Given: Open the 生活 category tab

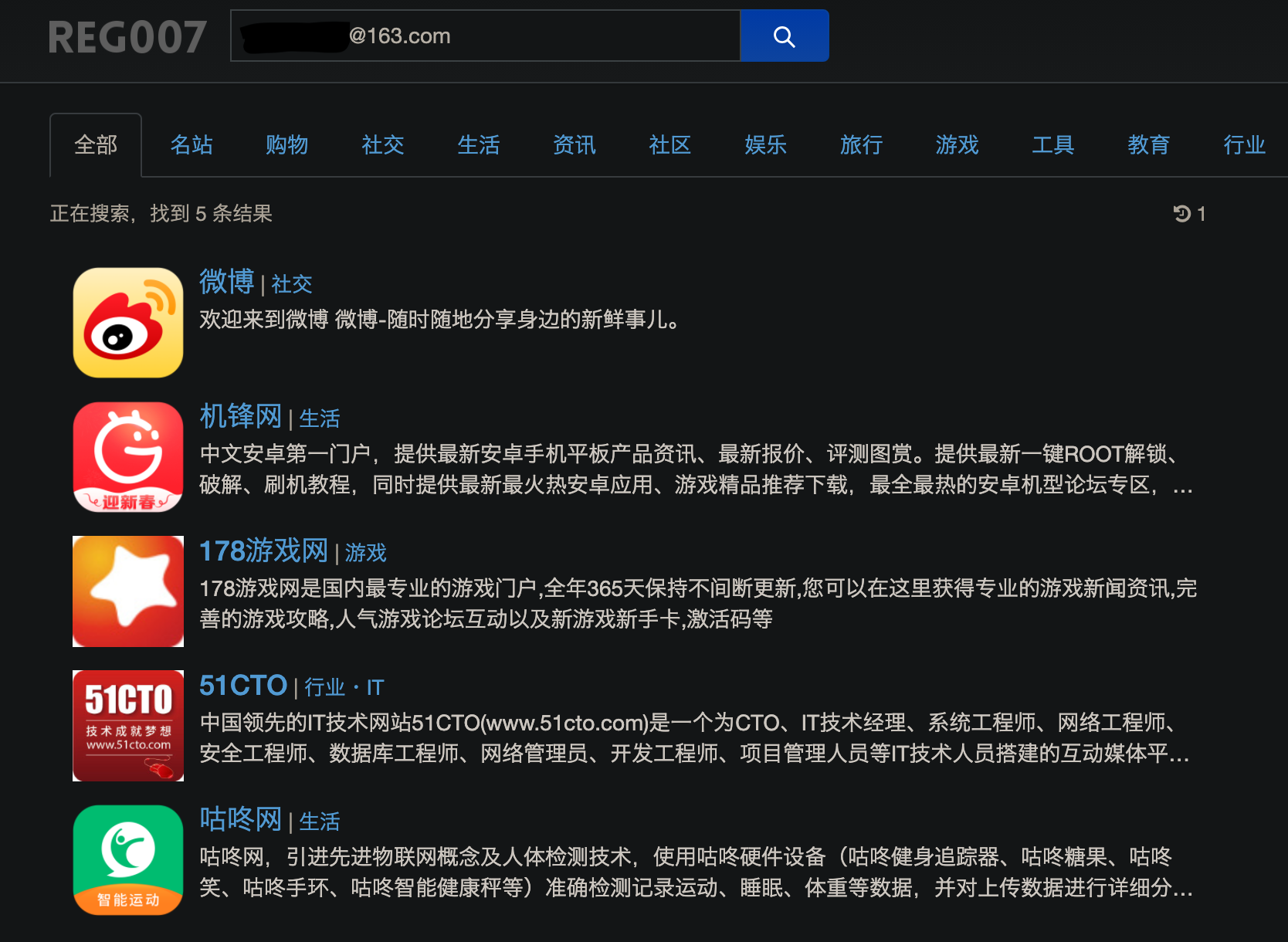Looking at the screenshot, I should 479,145.
